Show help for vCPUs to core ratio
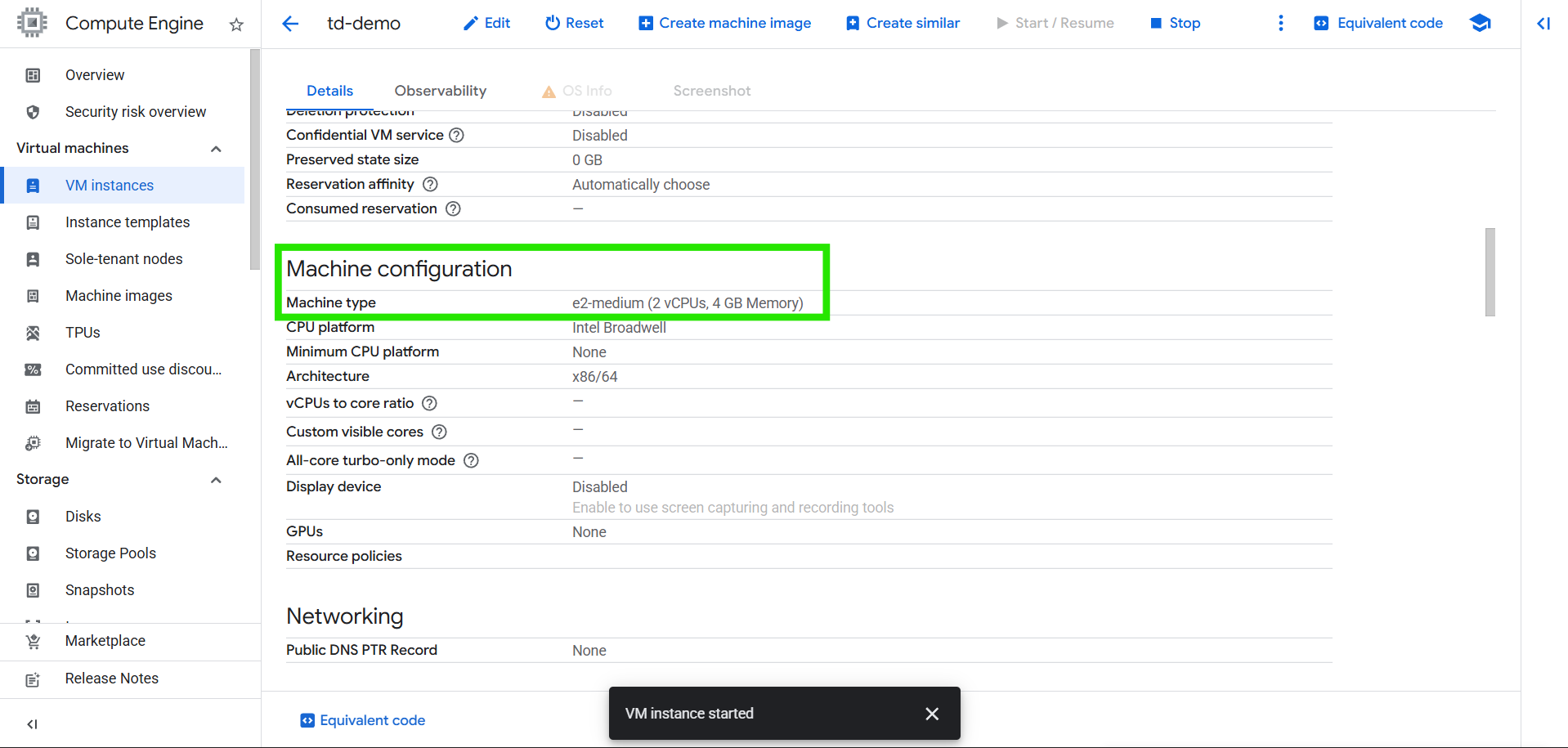This screenshot has width=1568, height=748. [x=429, y=403]
